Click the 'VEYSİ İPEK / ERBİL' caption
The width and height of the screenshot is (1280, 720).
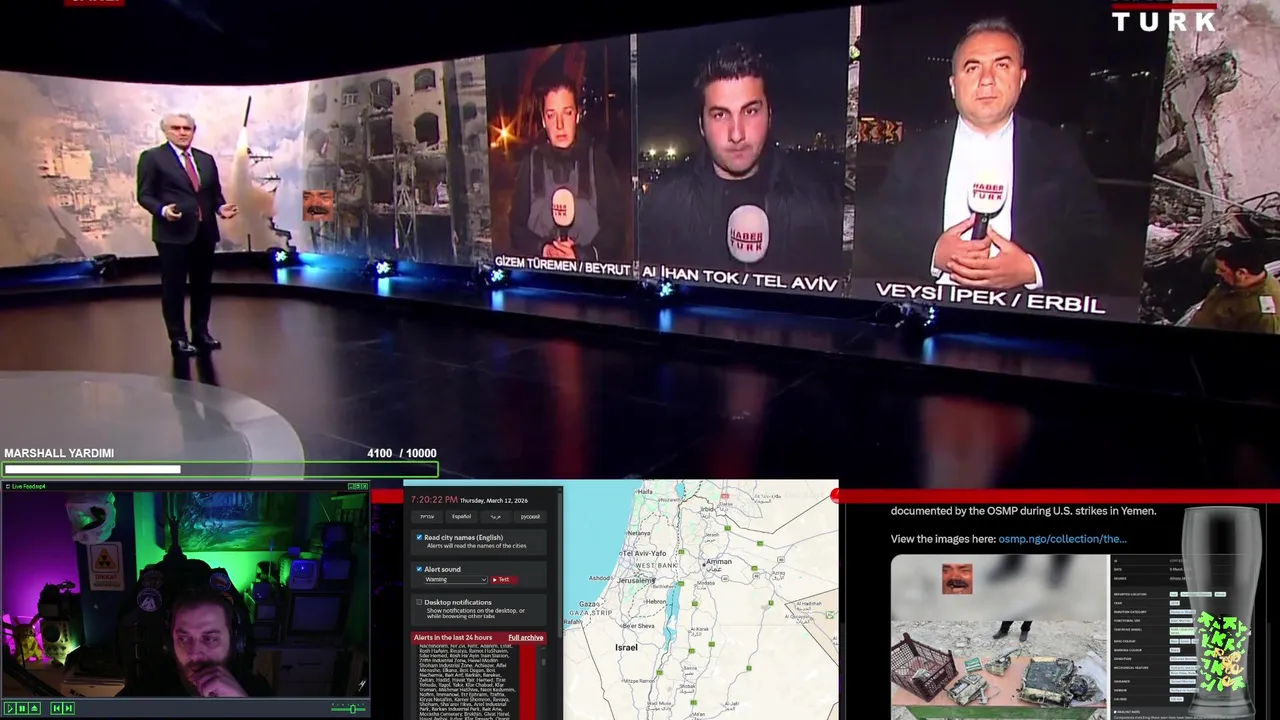click(x=990, y=297)
